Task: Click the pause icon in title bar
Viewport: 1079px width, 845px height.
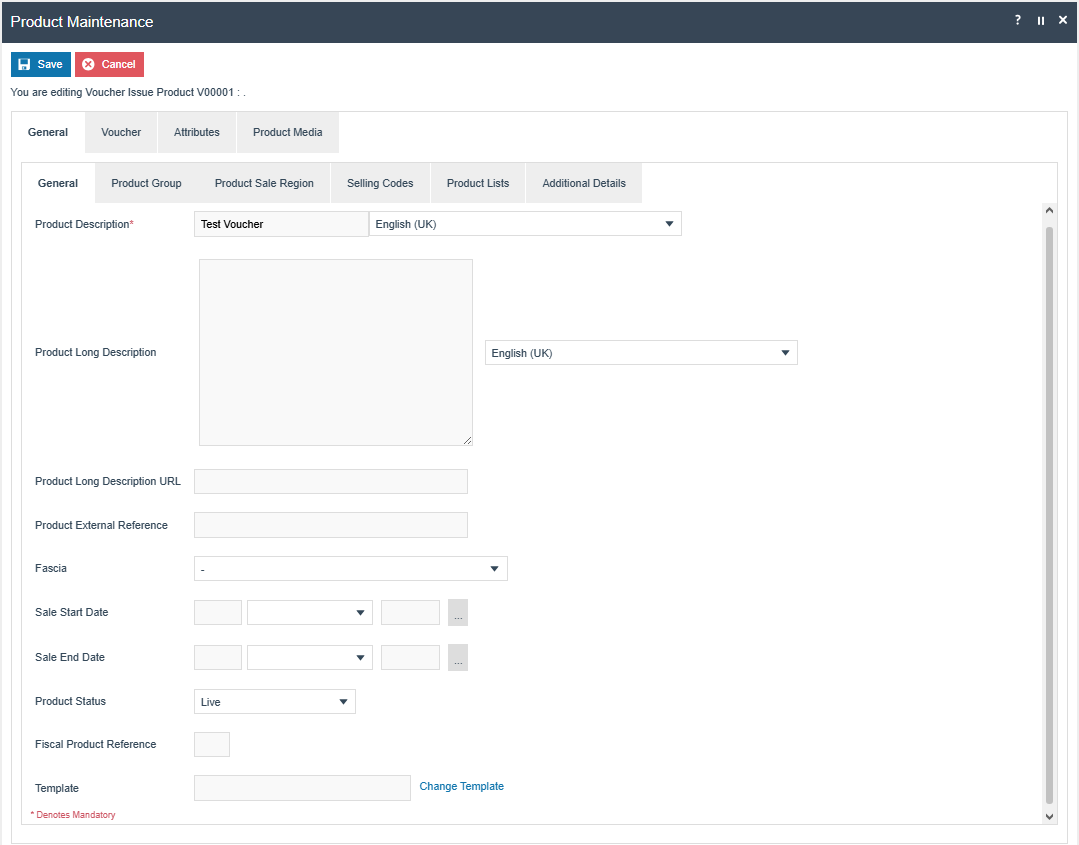Action: (x=1040, y=21)
